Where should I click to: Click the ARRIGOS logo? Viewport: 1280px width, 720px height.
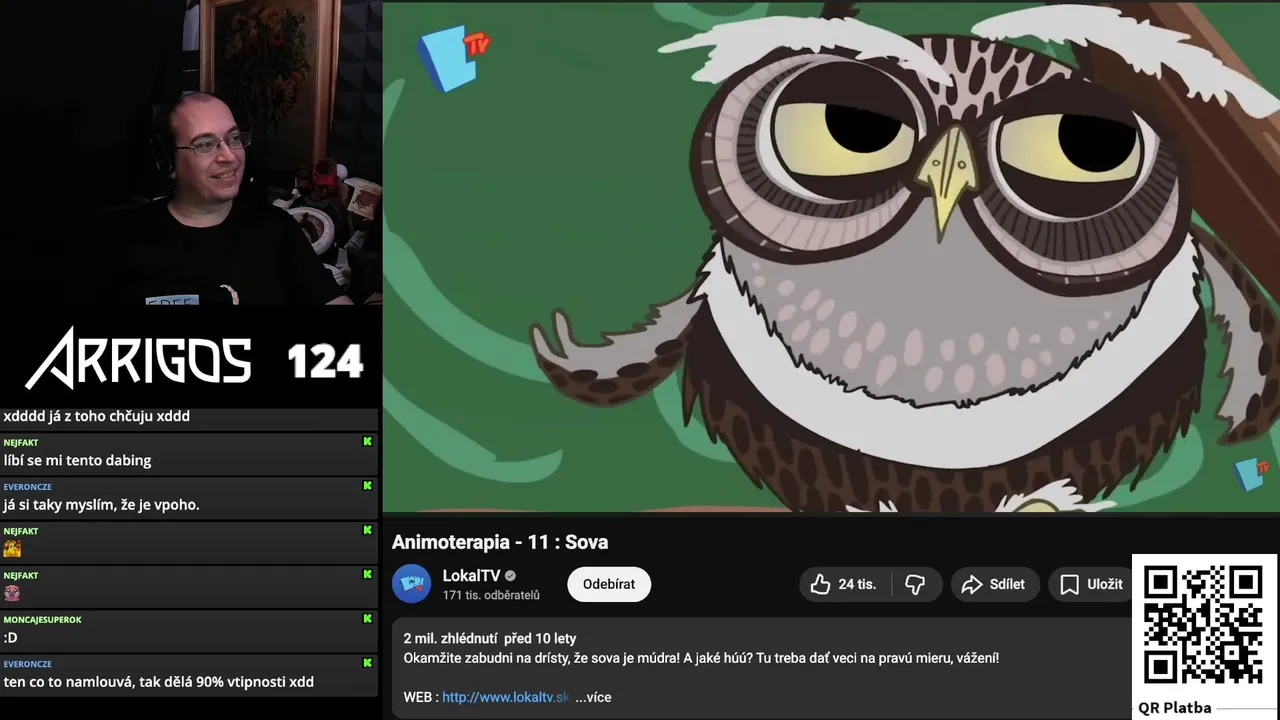138,358
